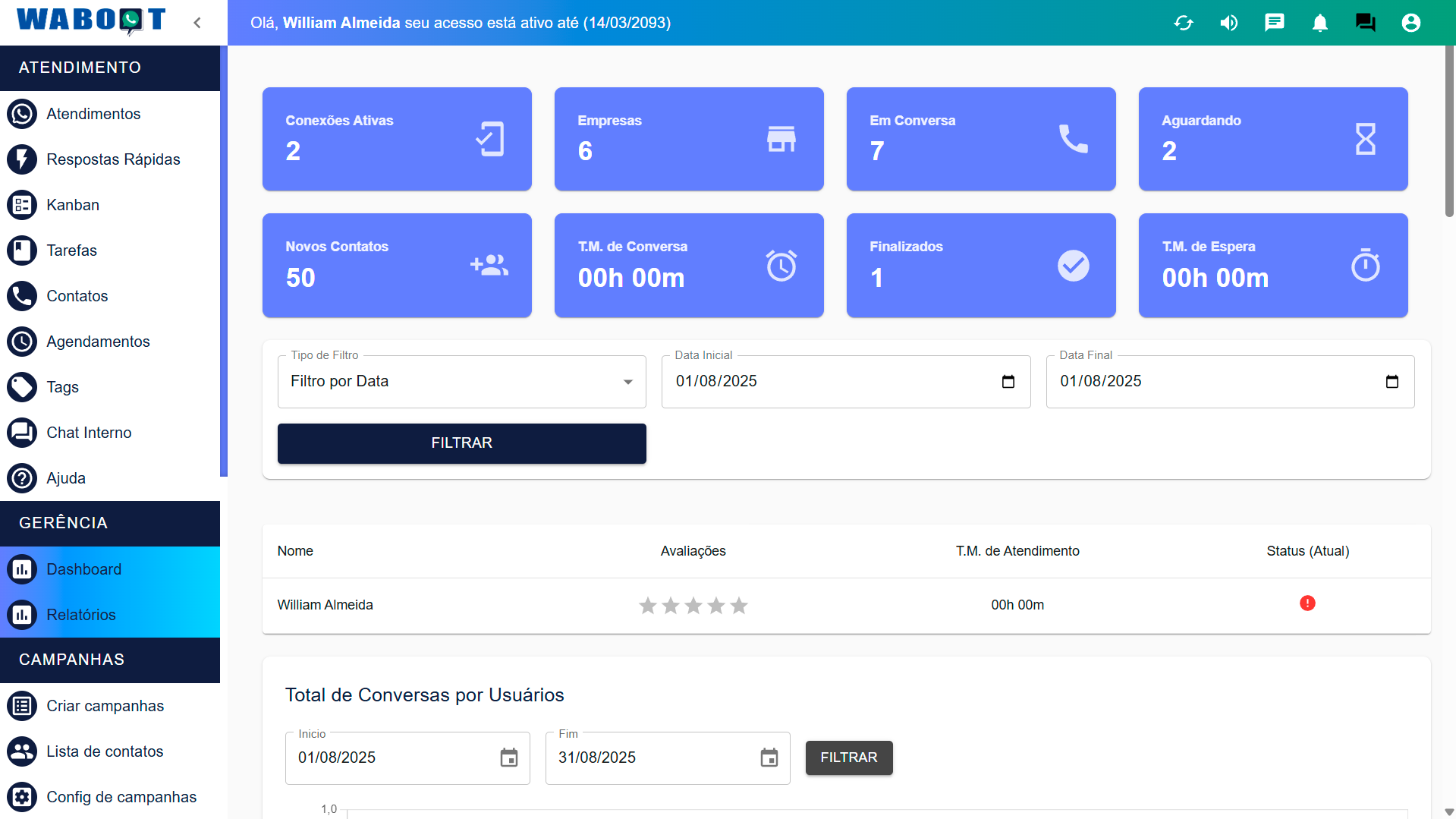
Task: Click the FILTRAR button beside the Fim date
Action: (848, 758)
